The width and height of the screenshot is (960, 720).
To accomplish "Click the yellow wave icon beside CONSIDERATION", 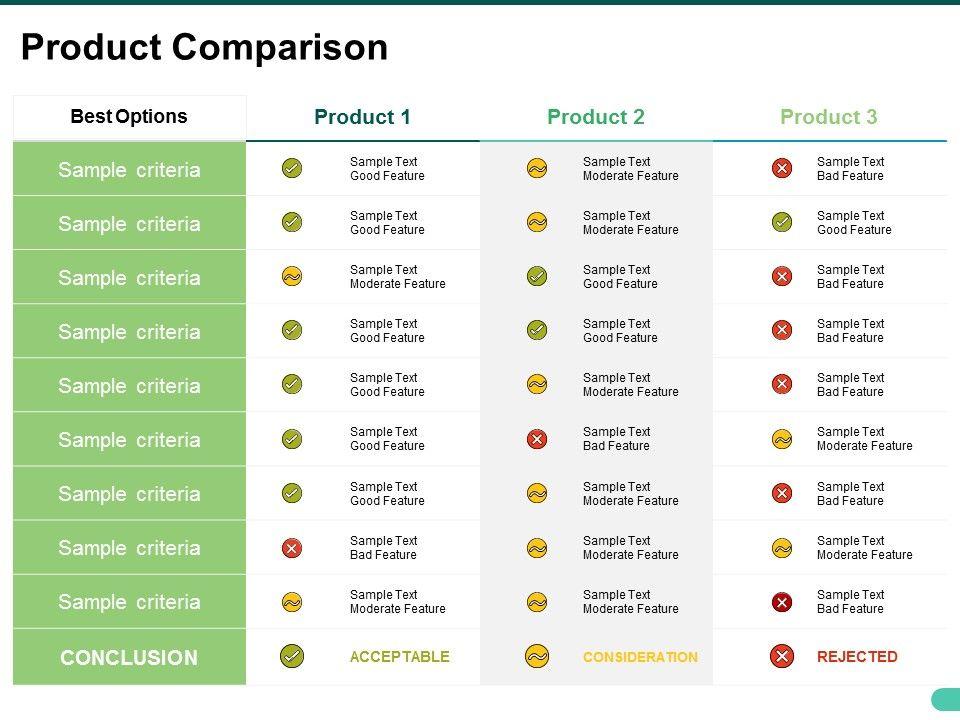I will [537, 657].
